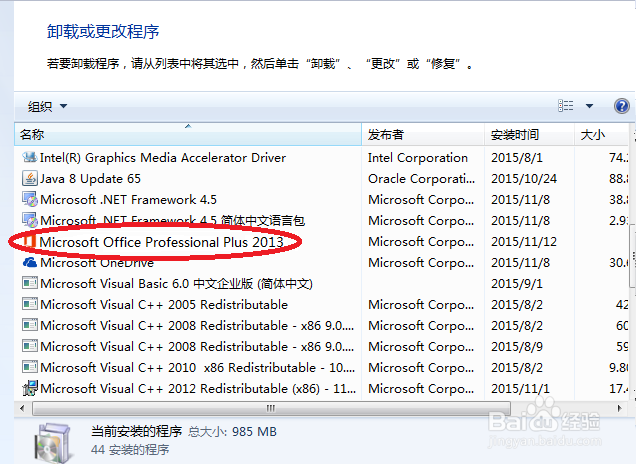The width and height of the screenshot is (636, 464).
Task: Click the horizontal scrollbar thumb
Action: tap(271, 408)
